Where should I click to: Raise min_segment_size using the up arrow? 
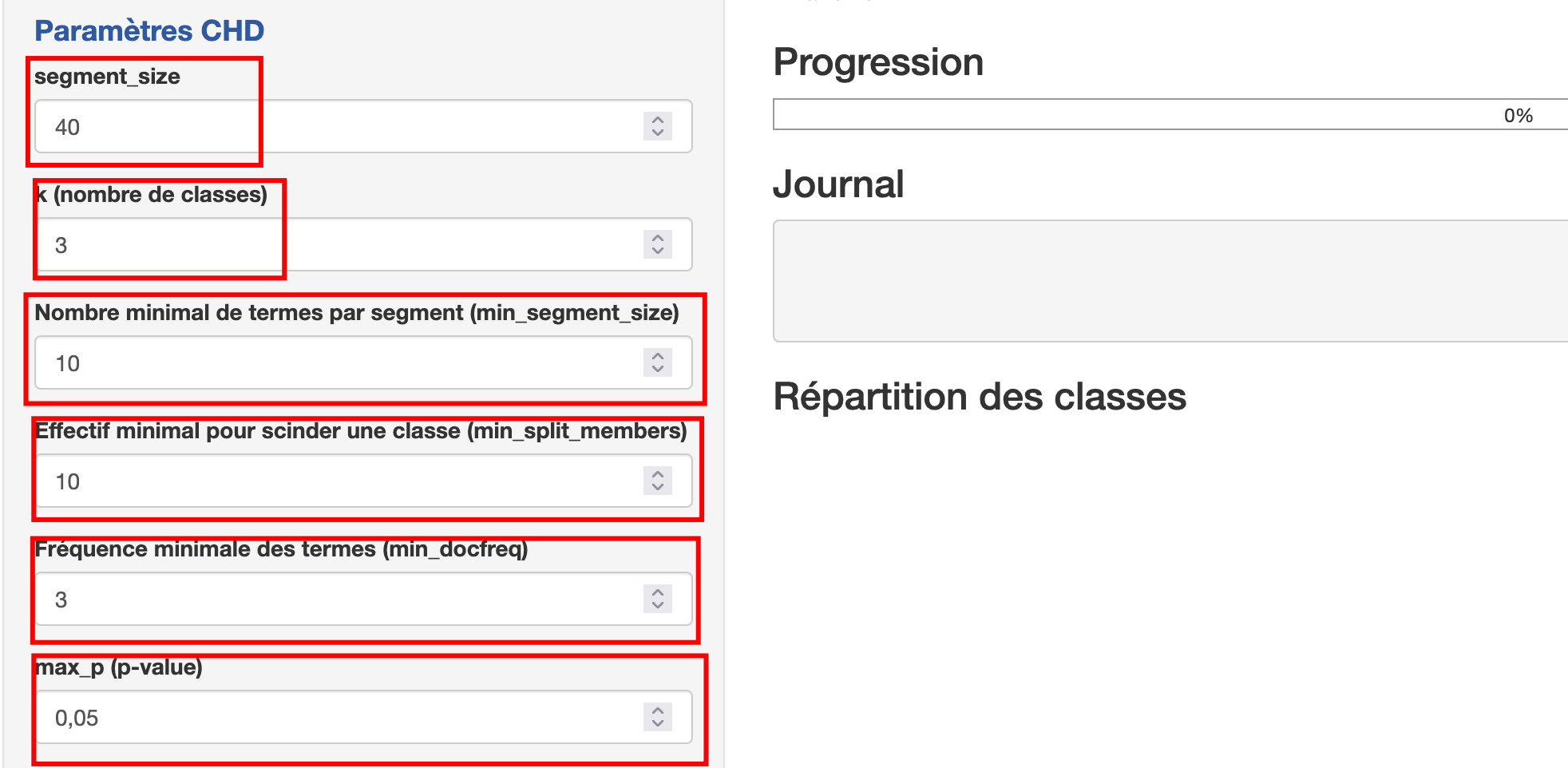[658, 356]
